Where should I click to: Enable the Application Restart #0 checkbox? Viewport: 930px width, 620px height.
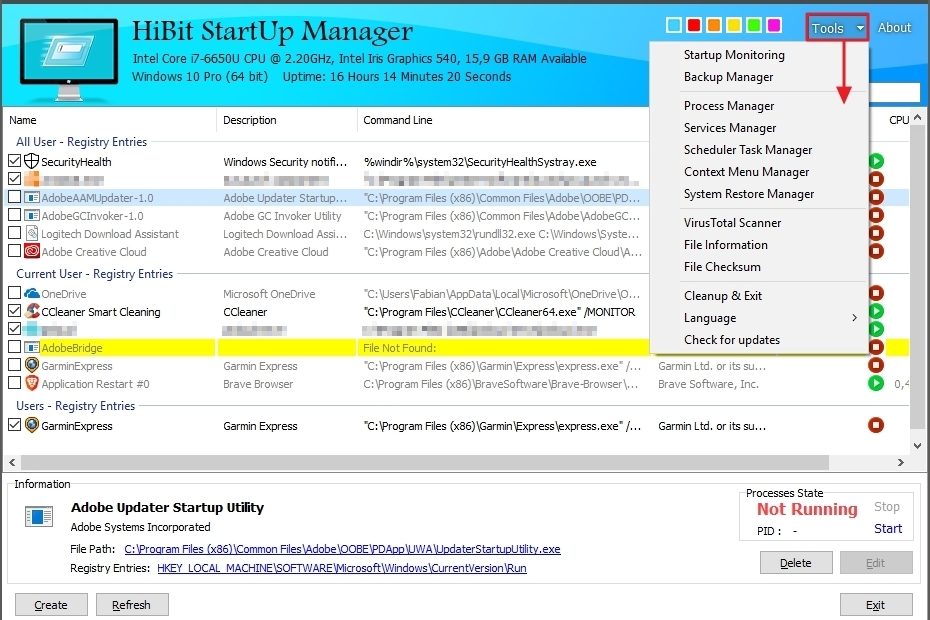click(14, 383)
